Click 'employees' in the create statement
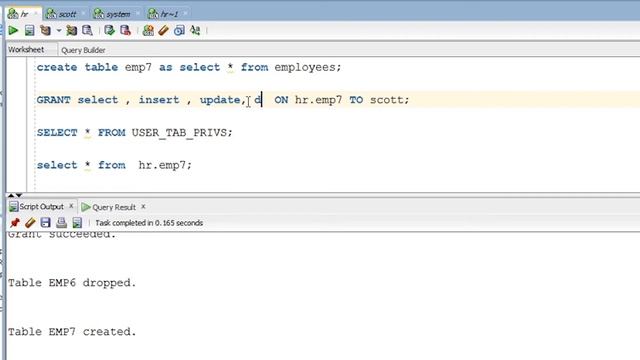This screenshot has height=360, width=640. [305, 67]
